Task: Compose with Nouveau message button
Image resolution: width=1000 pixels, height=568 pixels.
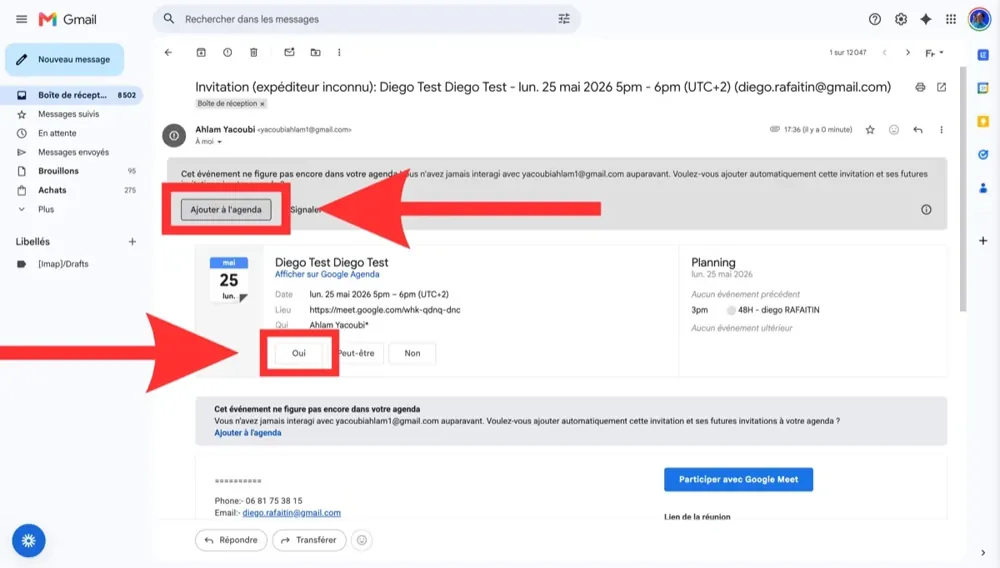Action: (64, 59)
